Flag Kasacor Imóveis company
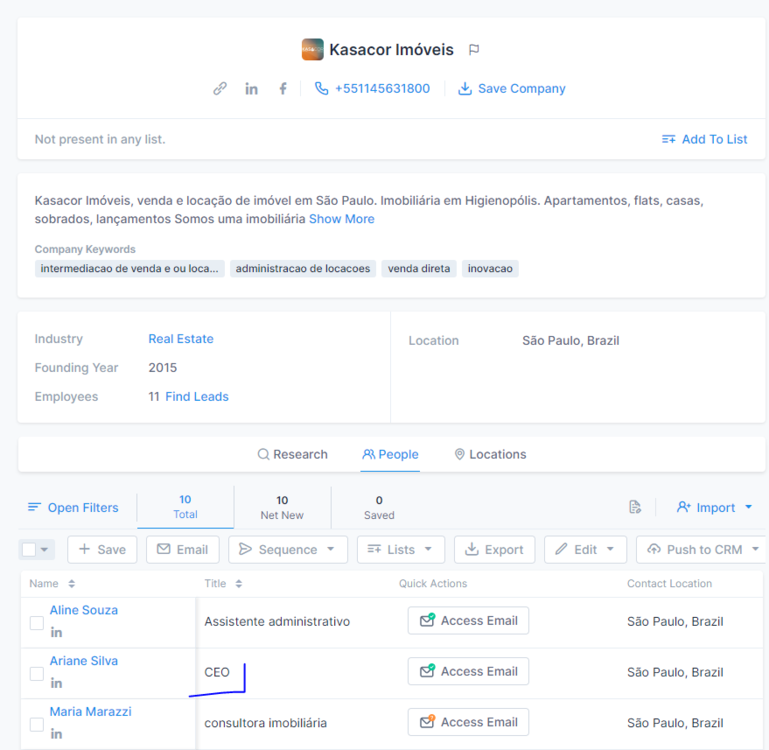The height and width of the screenshot is (750, 769). pyautogui.click(x=474, y=50)
